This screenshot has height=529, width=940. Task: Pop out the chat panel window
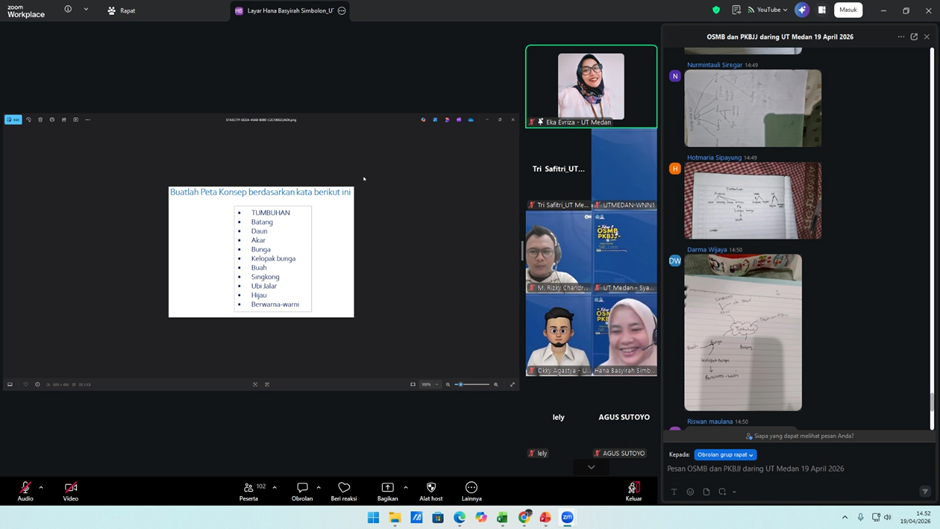tap(914, 37)
